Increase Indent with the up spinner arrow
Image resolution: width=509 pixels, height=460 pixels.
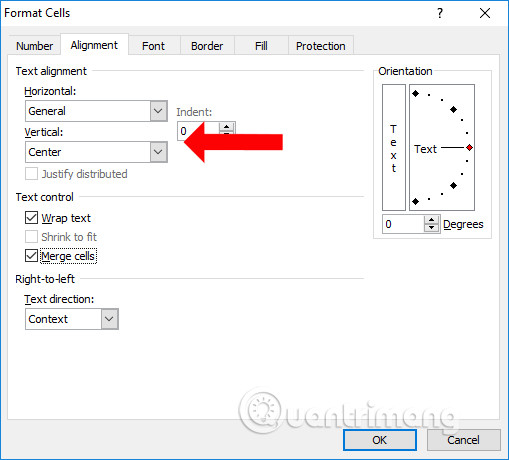coord(227,127)
